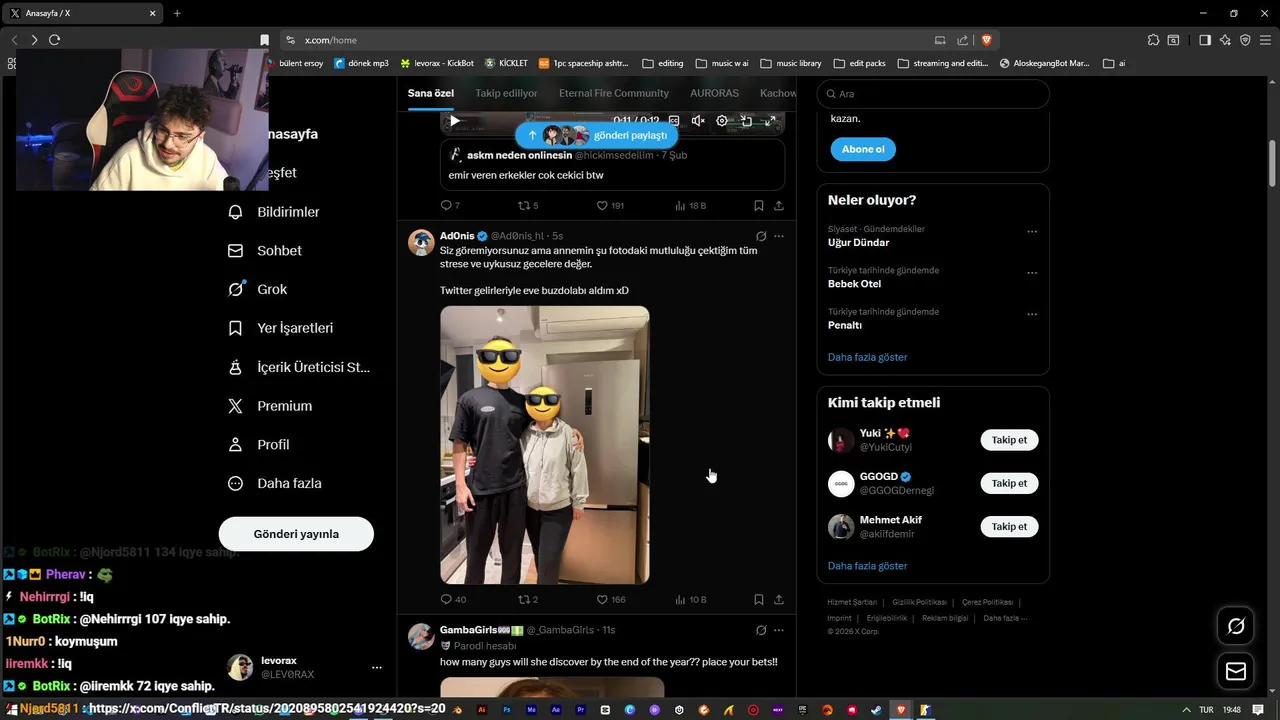Open Yer İşaretleri bookmark icon in sidebar

[x=236, y=328]
